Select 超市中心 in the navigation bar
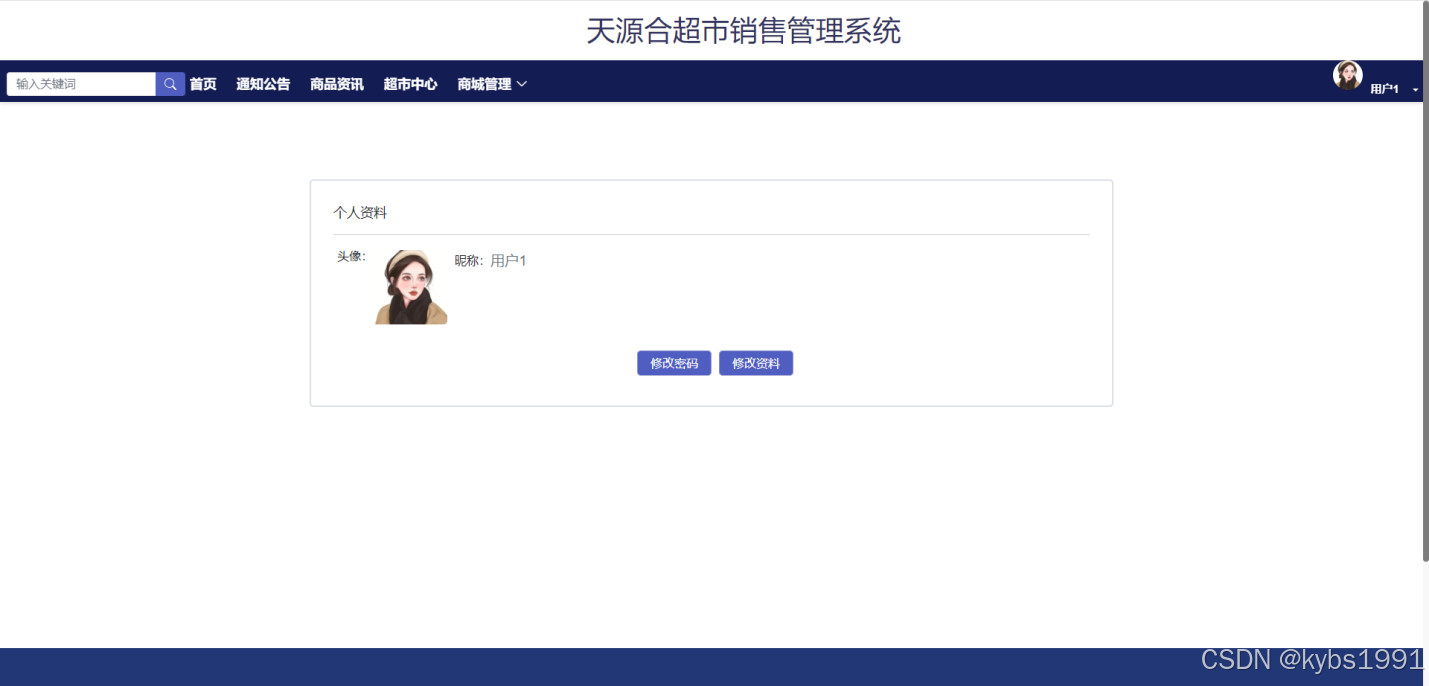This screenshot has width=1429, height=686. point(411,84)
